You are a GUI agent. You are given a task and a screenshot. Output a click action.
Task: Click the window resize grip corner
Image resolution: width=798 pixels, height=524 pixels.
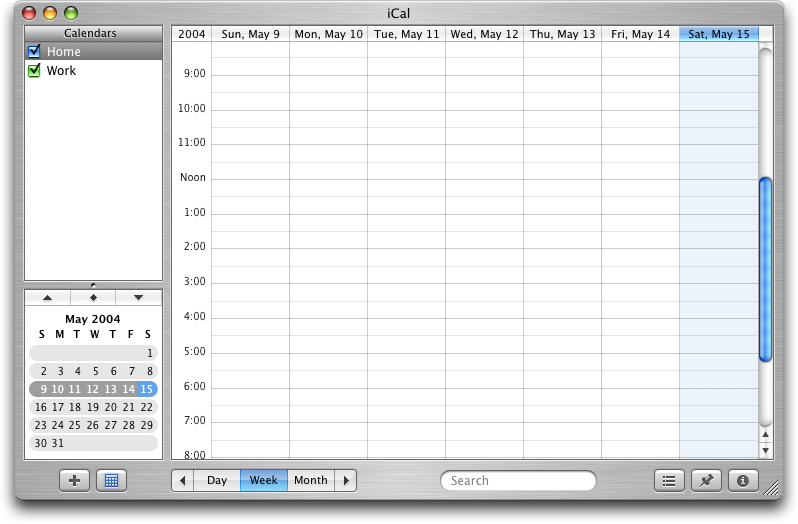(772, 488)
